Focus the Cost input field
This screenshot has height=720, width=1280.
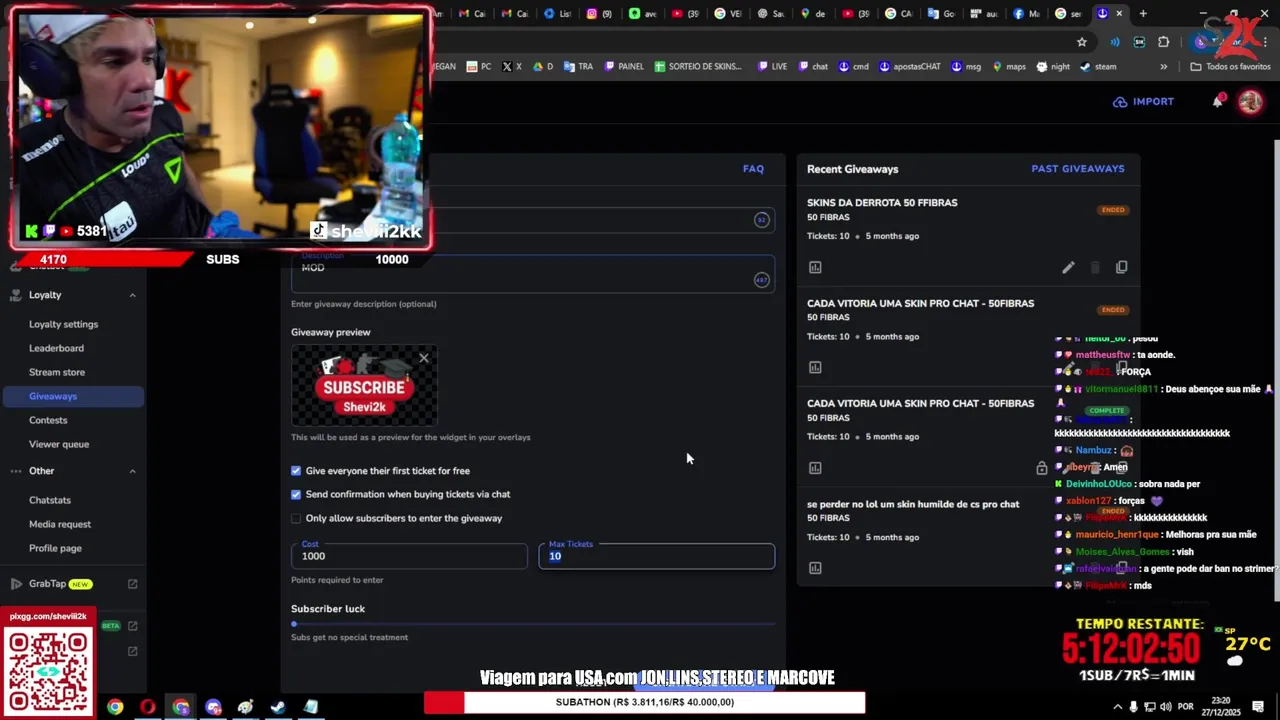pos(409,556)
